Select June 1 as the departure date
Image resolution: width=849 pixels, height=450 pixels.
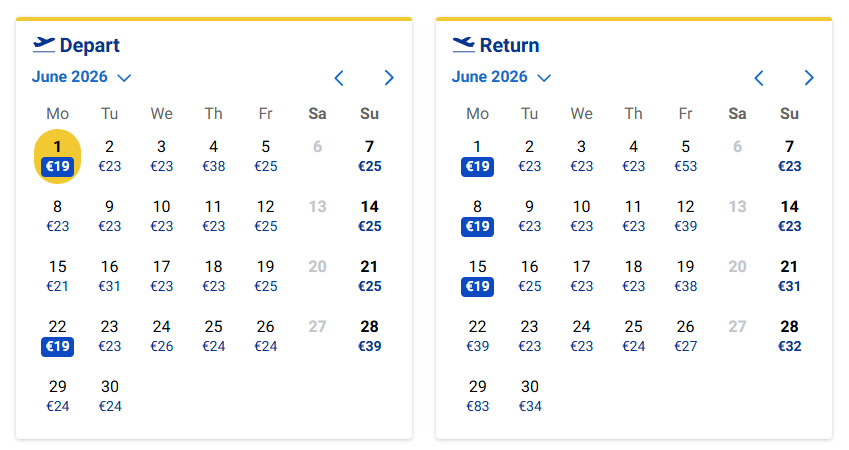pyautogui.click(x=58, y=156)
